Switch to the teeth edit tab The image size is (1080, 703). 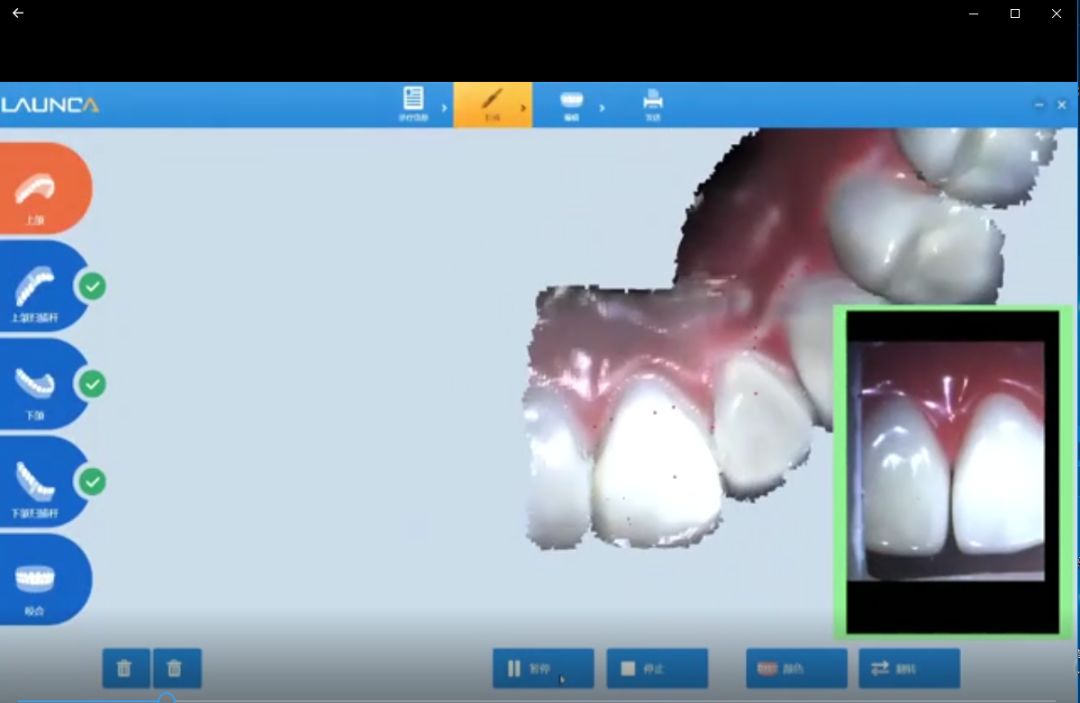pos(571,103)
